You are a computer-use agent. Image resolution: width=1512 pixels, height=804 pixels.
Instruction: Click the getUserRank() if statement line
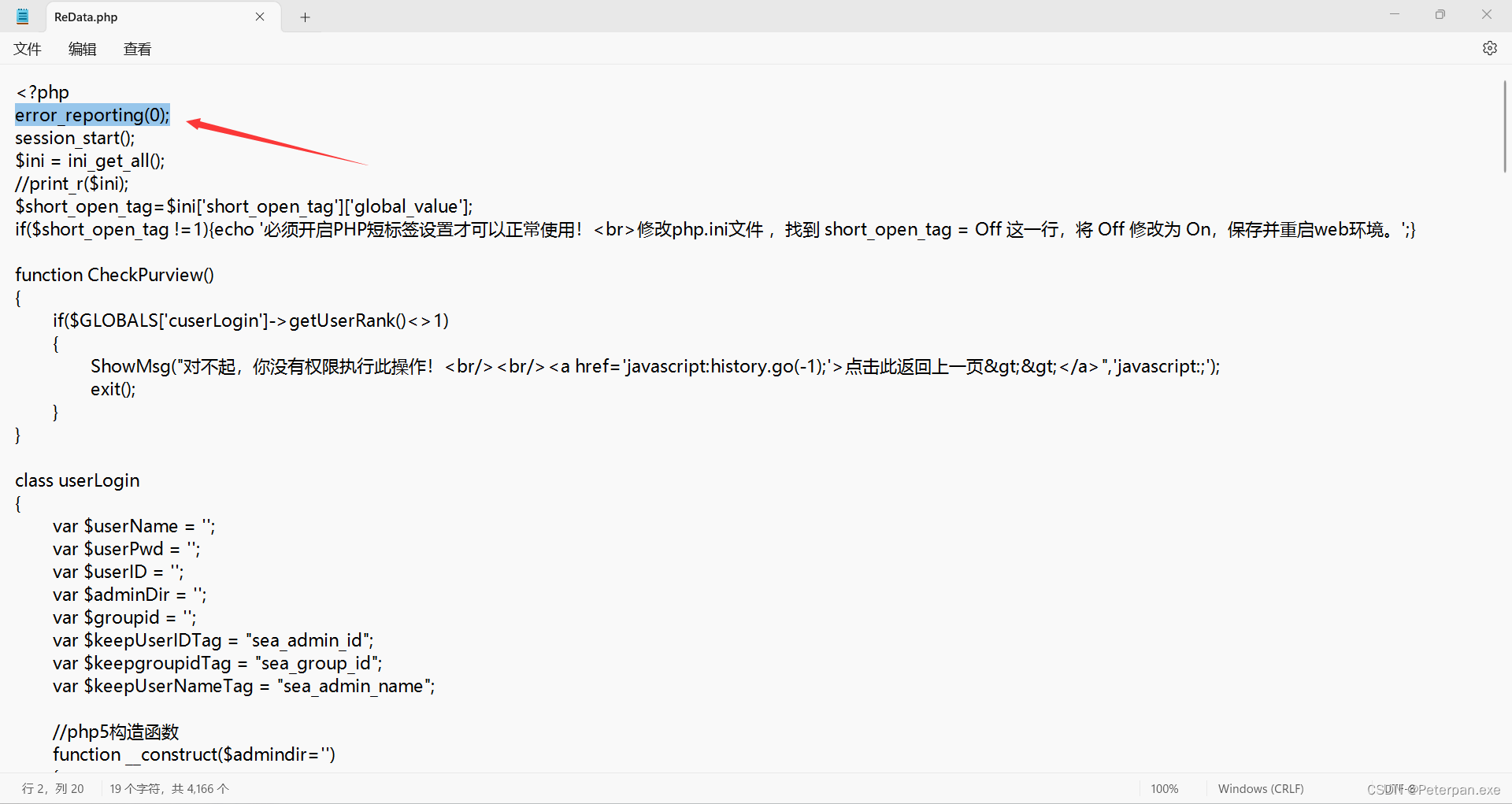point(250,321)
